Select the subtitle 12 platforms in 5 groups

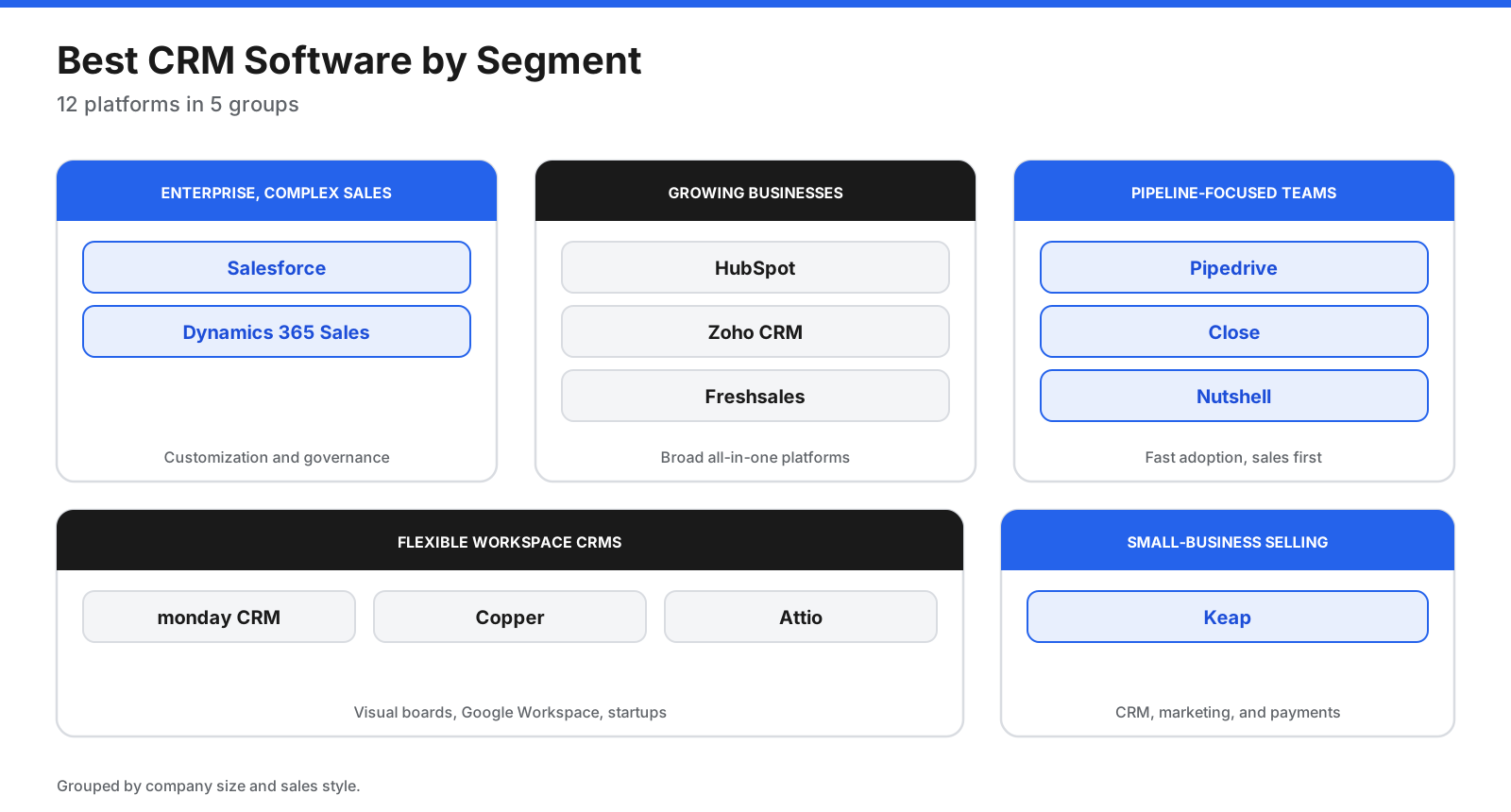click(x=178, y=104)
